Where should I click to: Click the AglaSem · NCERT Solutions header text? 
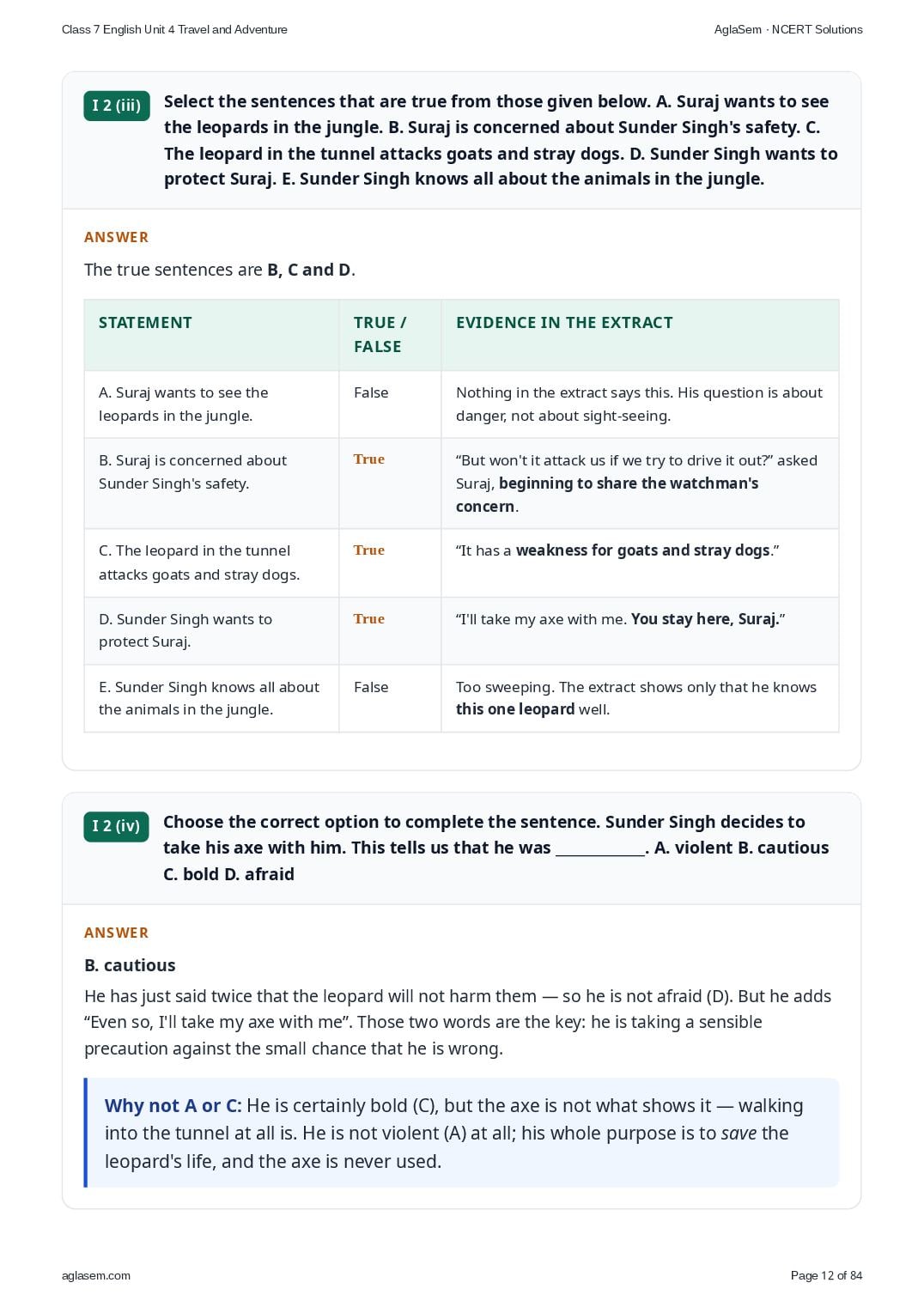pyautogui.click(x=788, y=29)
